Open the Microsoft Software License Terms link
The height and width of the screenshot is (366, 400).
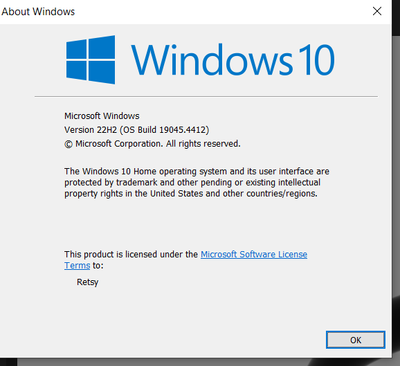click(x=254, y=254)
